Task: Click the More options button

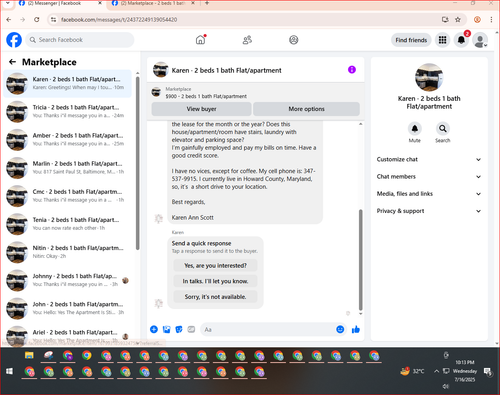Action: 306,109
